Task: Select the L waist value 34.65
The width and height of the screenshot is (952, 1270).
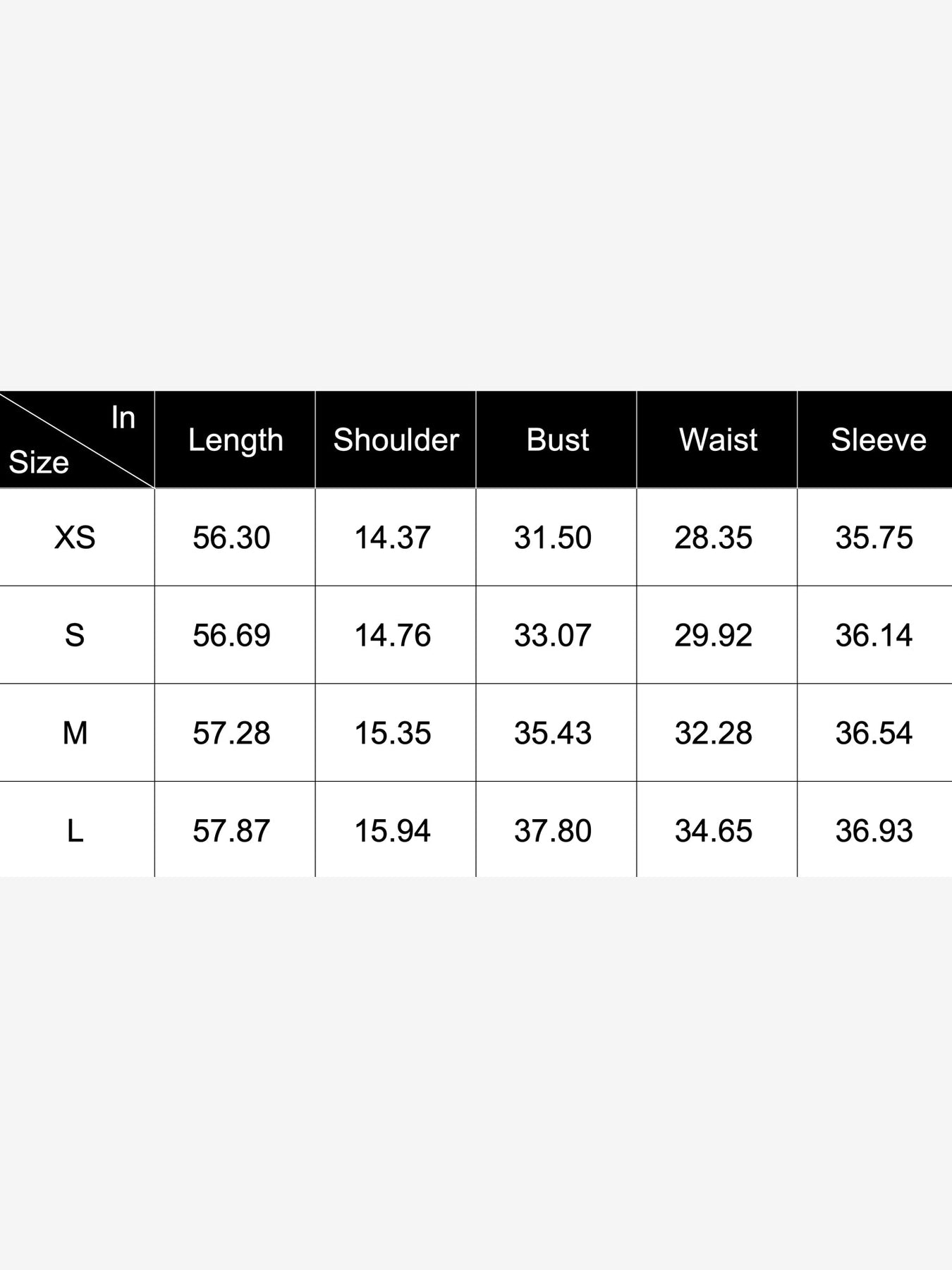Action: [714, 830]
